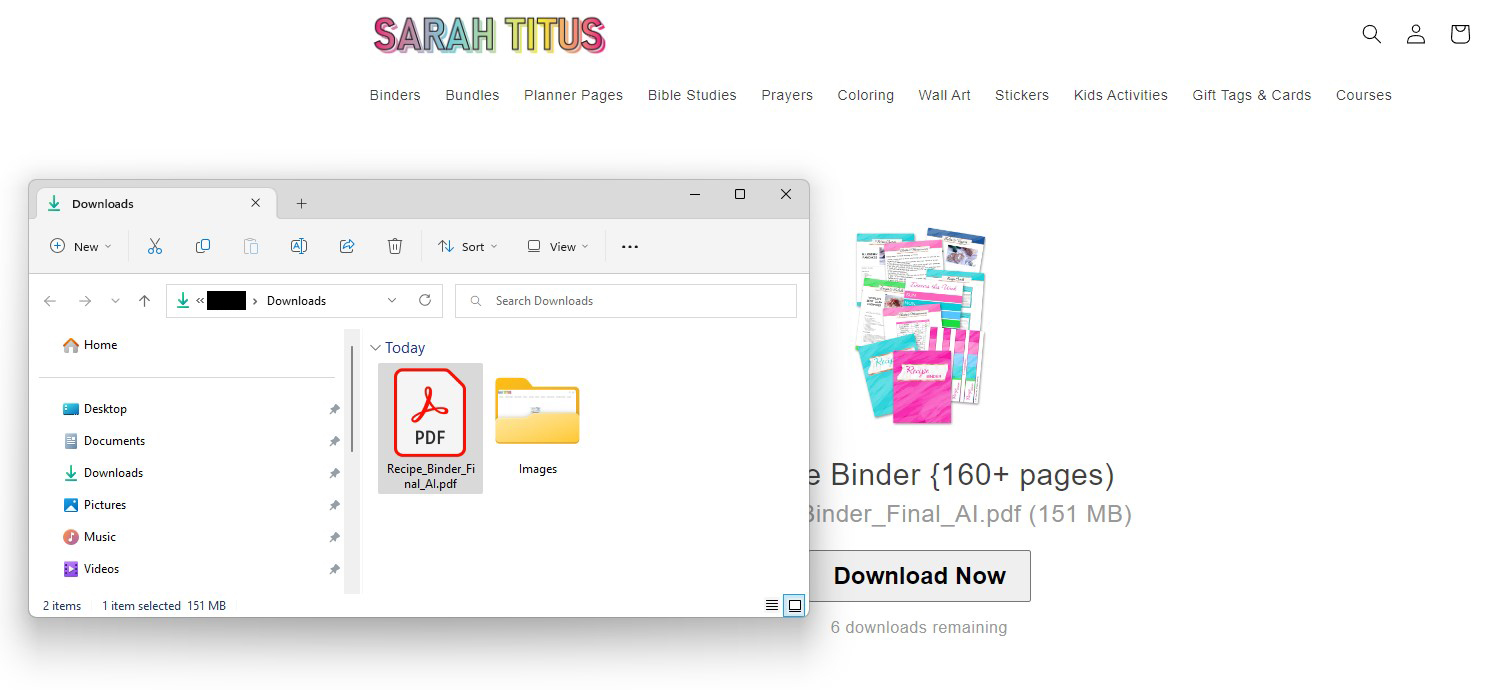Click the Copy icon in Explorer toolbar
1493x690 pixels.
[x=203, y=246]
